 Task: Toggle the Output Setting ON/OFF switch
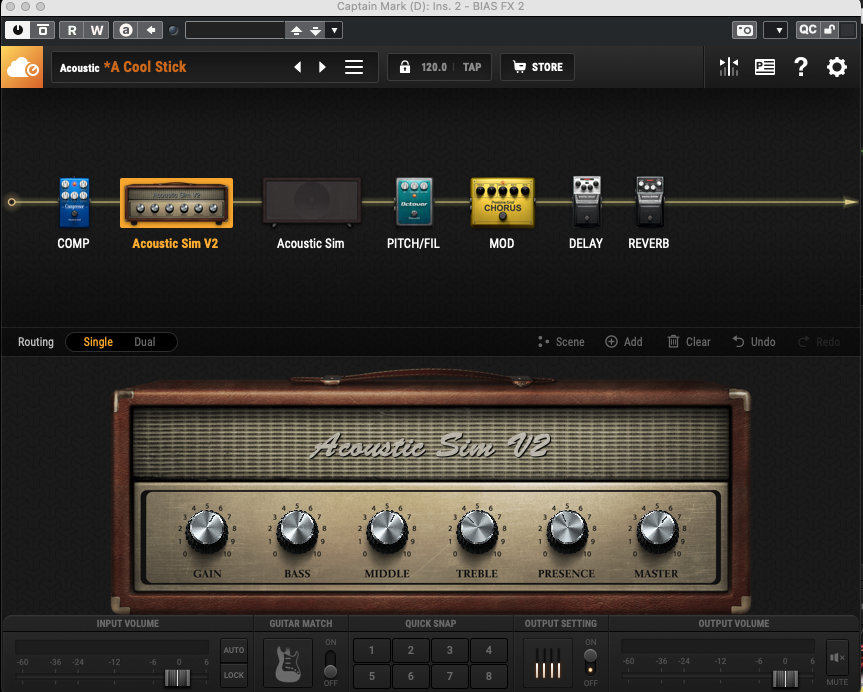590,663
